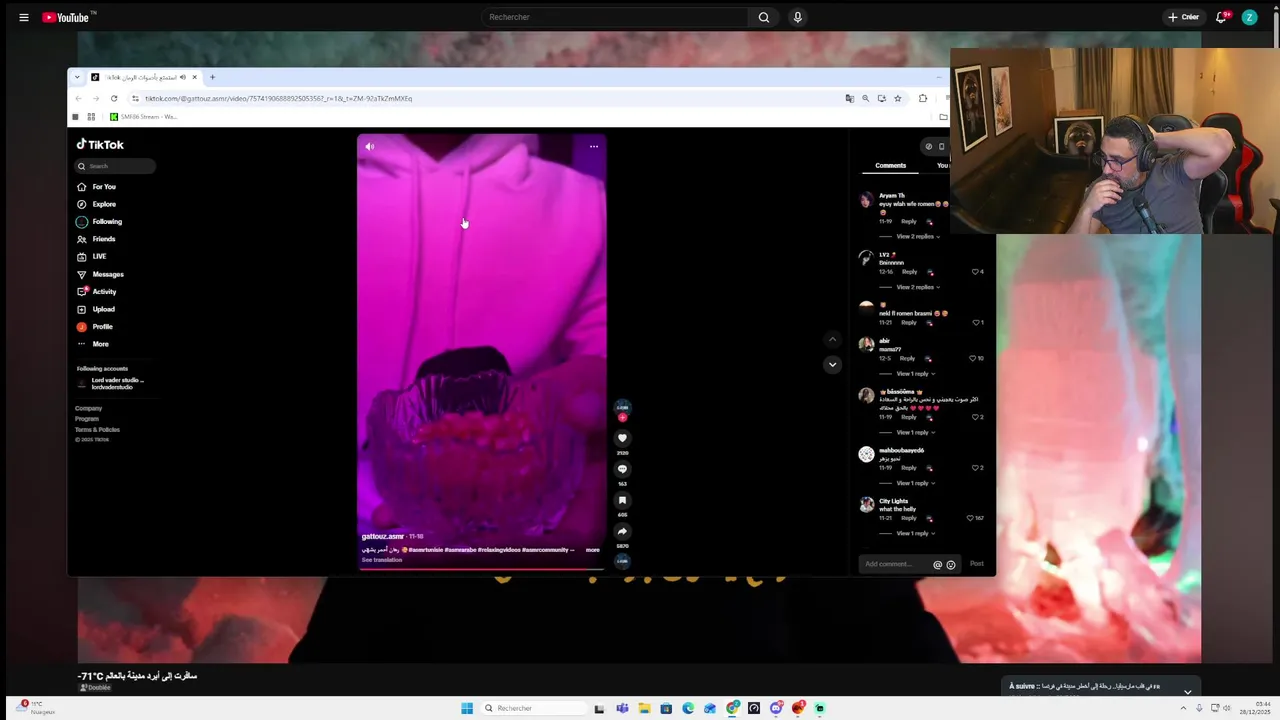Like the TikTok video with the heart icon
The width and height of the screenshot is (1280, 720).
pyautogui.click(x=622, y=438)
